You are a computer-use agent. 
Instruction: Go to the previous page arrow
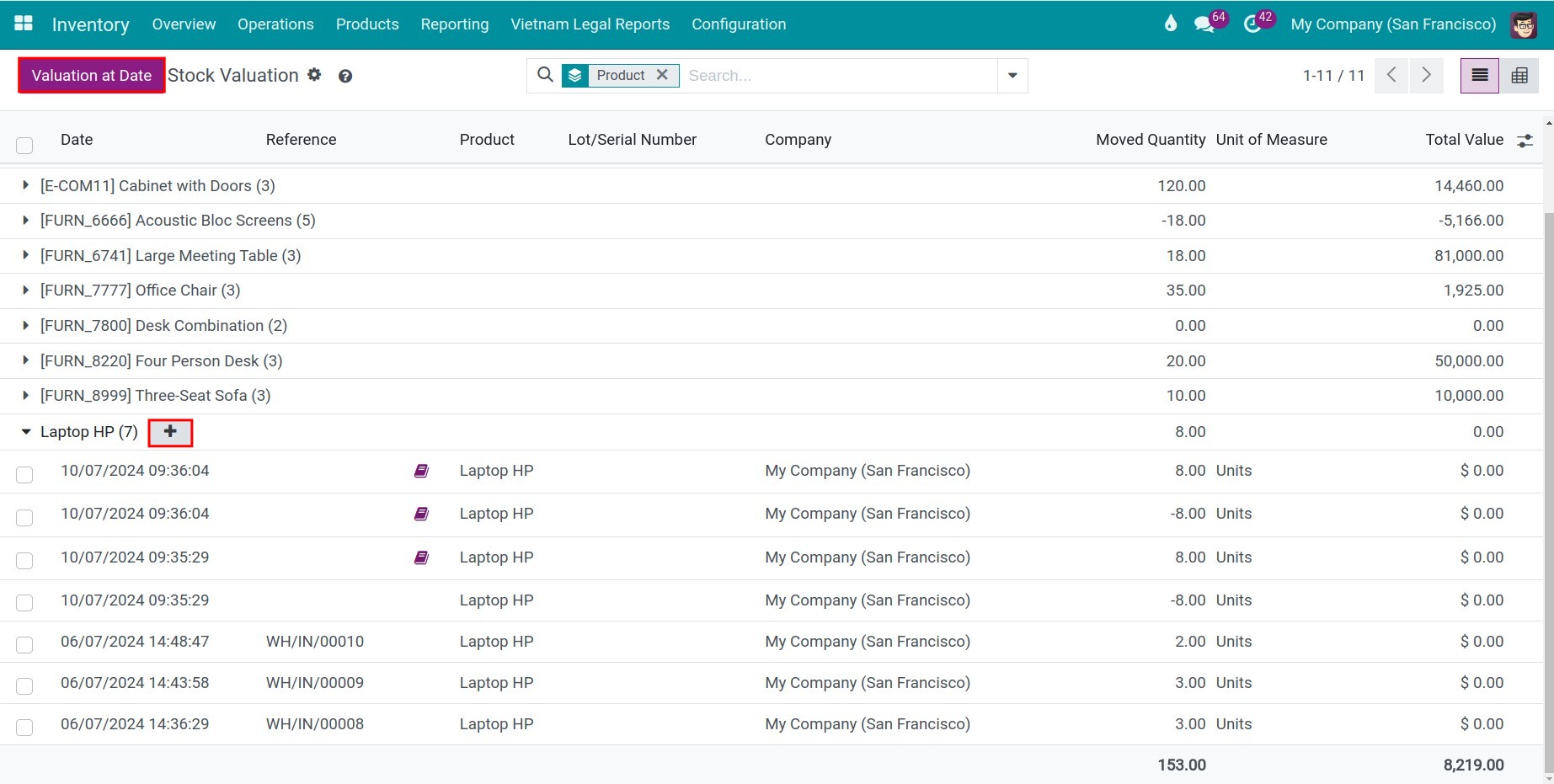coord(1391,75)
